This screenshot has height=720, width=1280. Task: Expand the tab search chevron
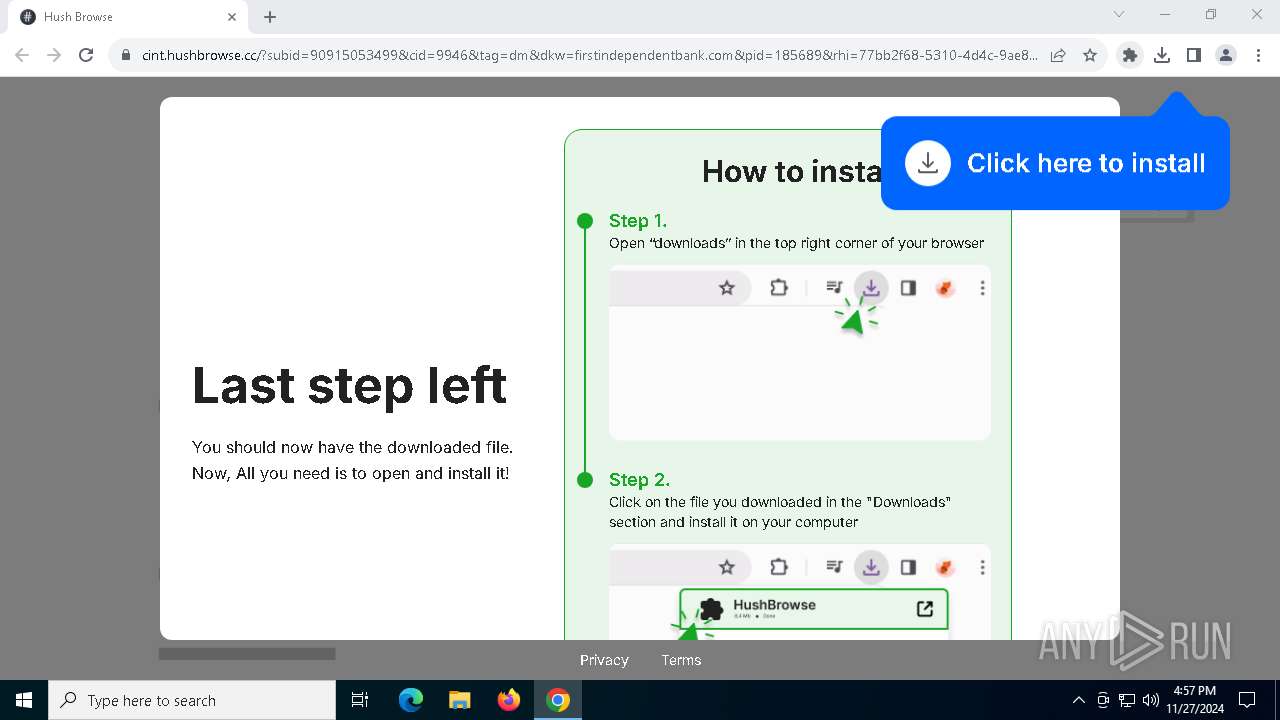coord(1119,15)
